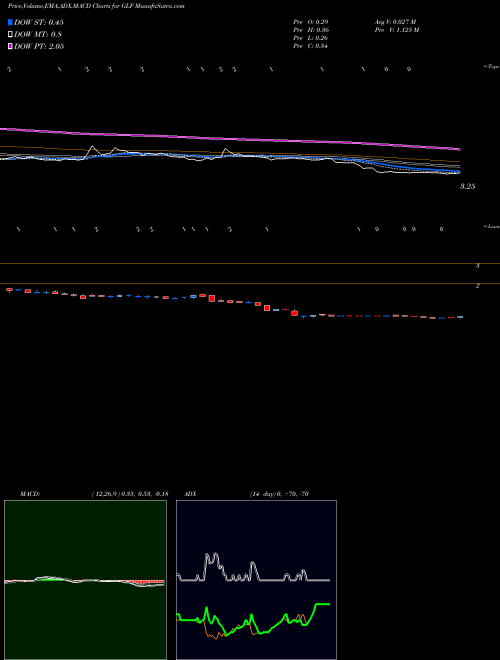Select the 'DOW MT: 0.8' legend label
Image resolution: width=500 pixels, height=660 pixels.
click(38, 35)
